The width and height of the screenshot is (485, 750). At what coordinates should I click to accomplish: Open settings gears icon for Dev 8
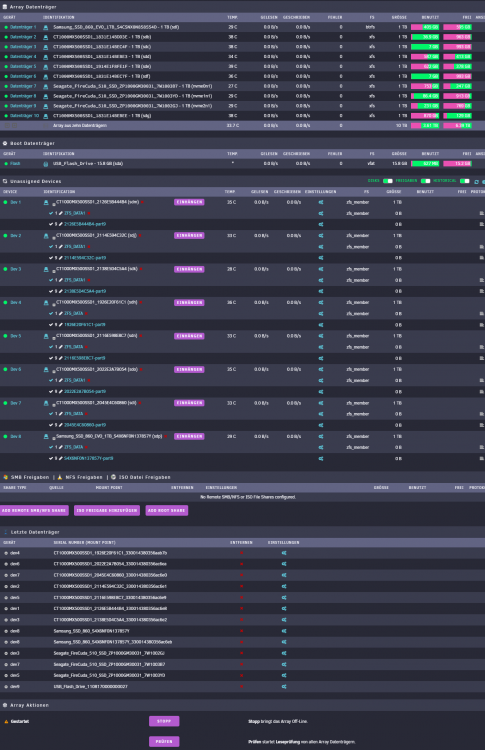[x=321, y=437]
